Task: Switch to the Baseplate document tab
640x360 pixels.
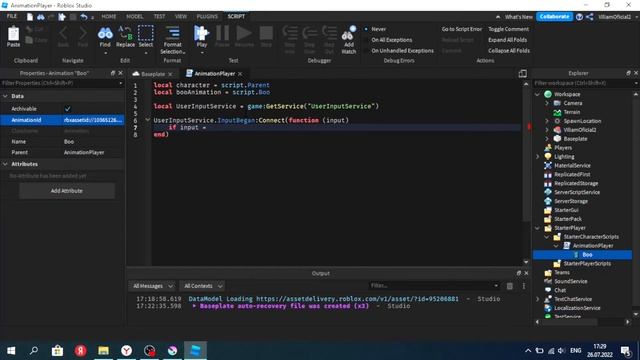Action: pyautogui.click(x=153, y=74)
